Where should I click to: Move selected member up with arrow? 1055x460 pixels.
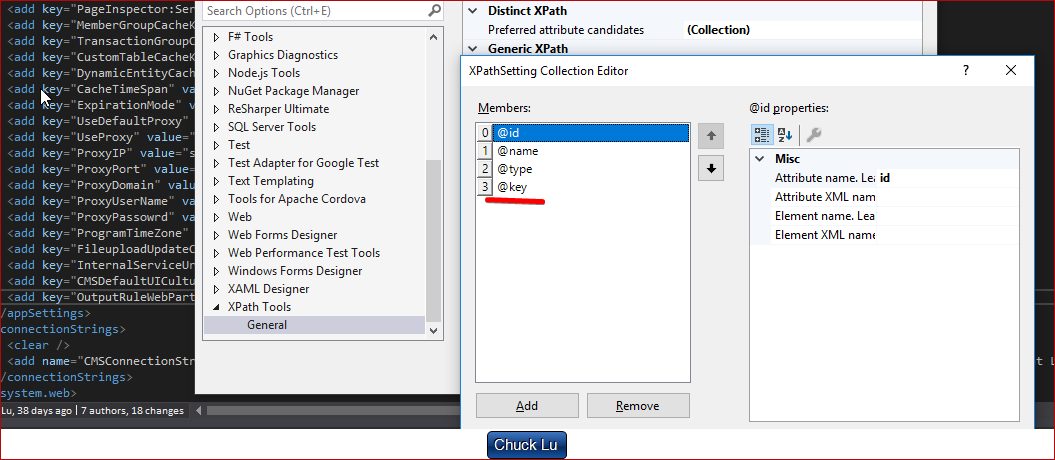pos(710,135)
